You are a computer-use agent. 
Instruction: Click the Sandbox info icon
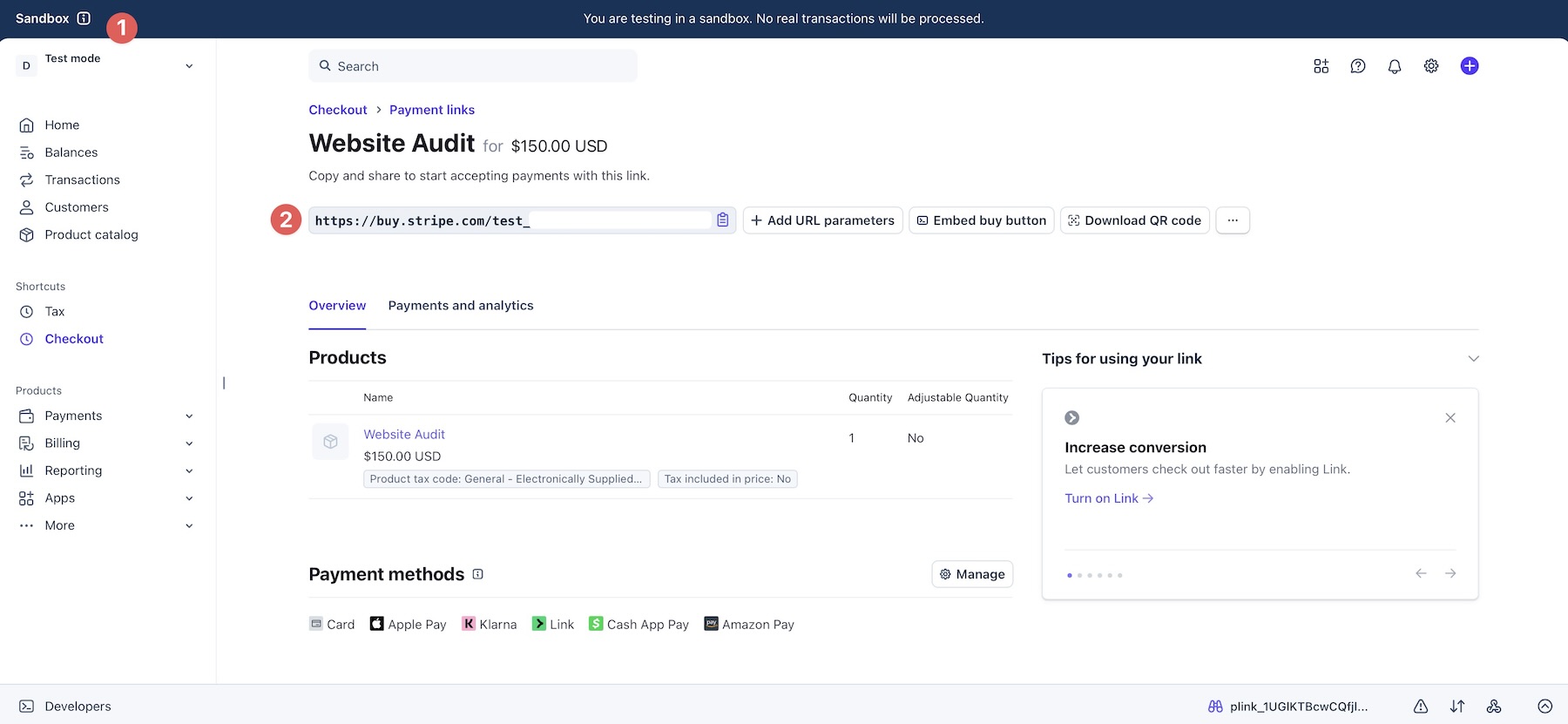point(84,18)
